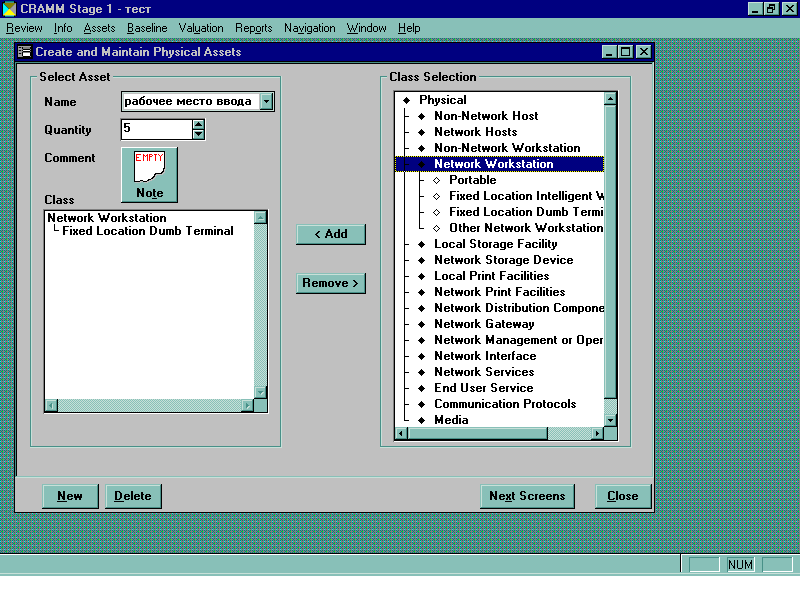800x600 pixels.
Task: Select Network Print Facilities tree item
Action: click(x=499, y=292)
